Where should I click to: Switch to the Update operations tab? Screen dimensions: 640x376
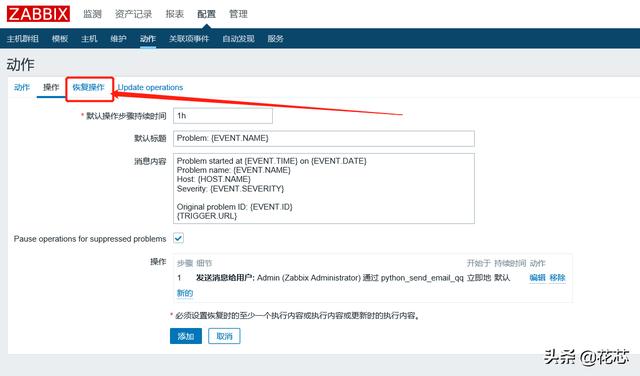point(150,87)
